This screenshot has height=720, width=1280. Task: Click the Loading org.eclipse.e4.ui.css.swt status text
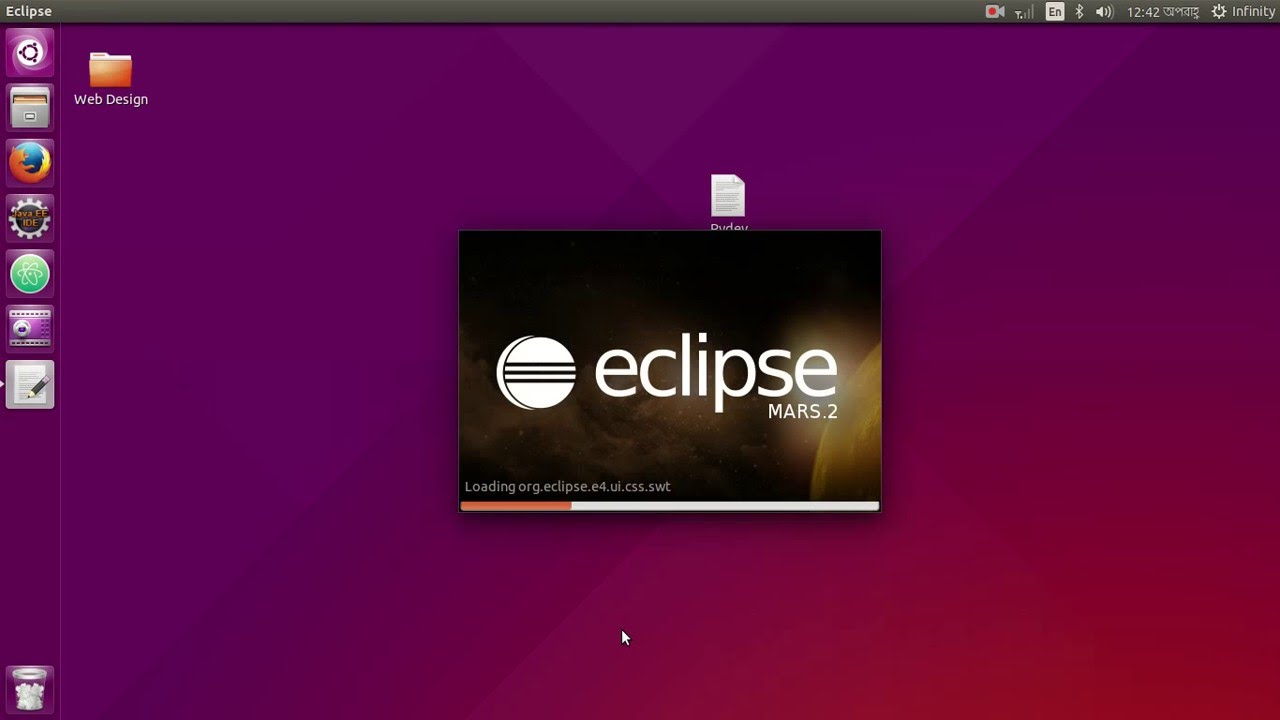[567, 487]
